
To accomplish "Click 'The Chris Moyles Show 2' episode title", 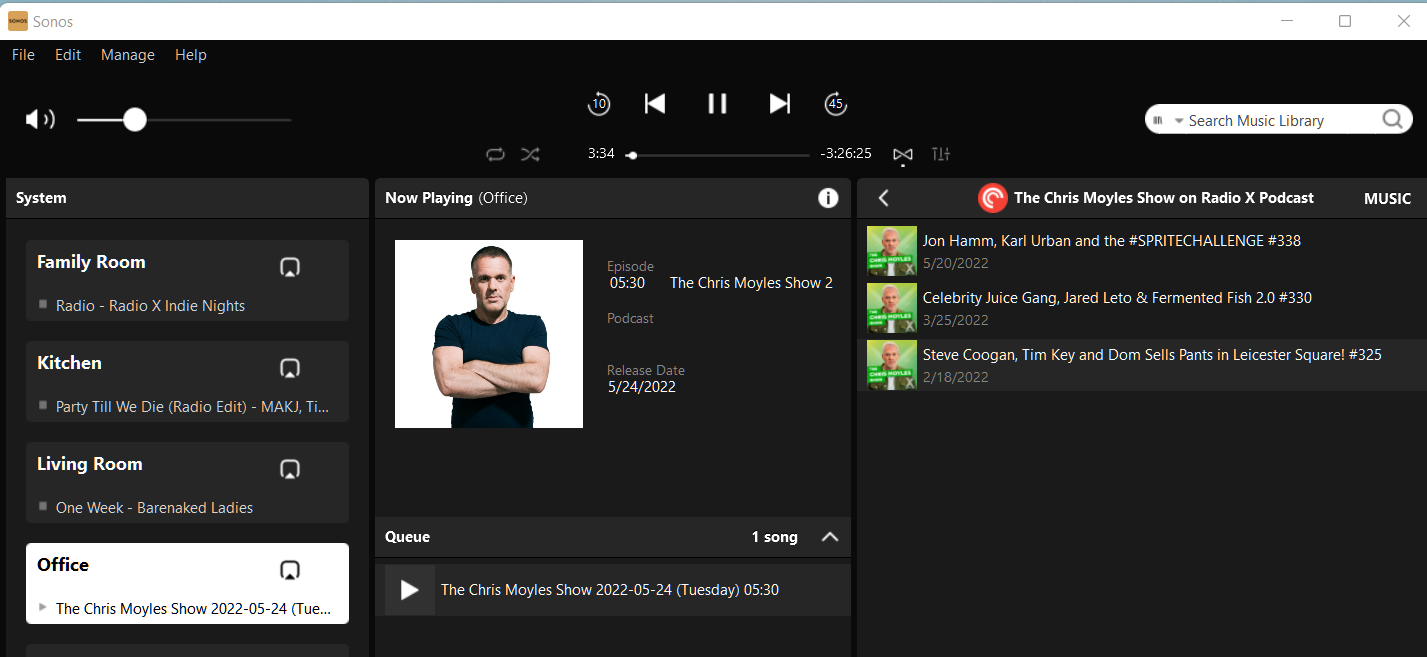I will click(x=751, y=283).
